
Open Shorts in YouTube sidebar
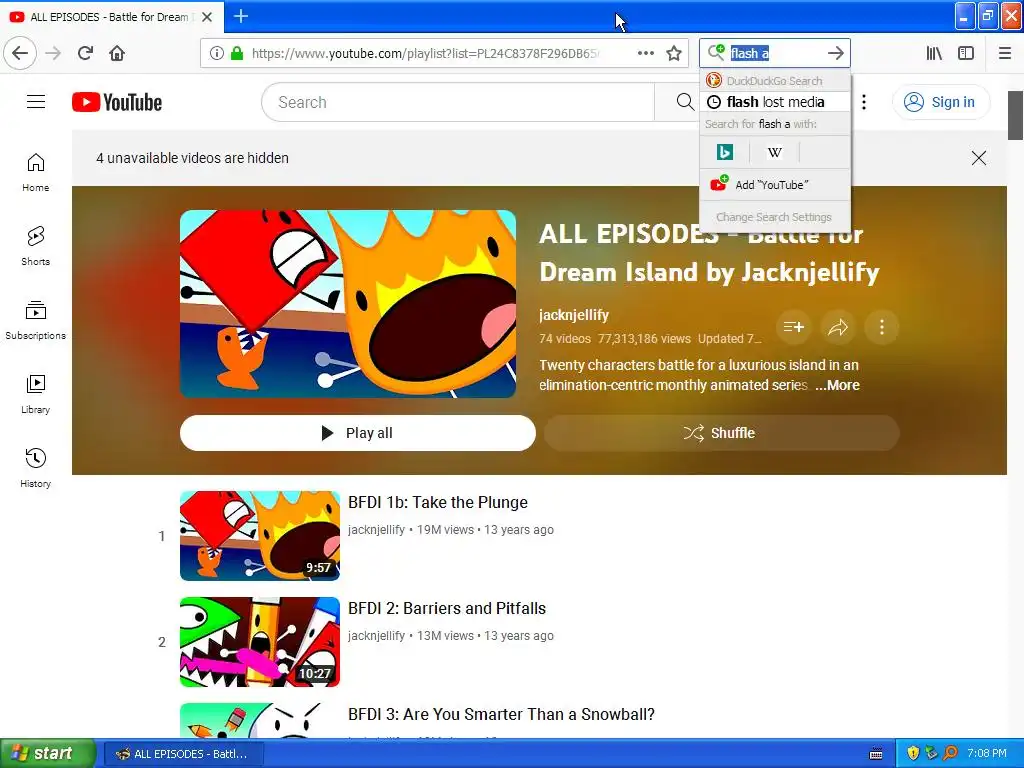tap(35, 246)
